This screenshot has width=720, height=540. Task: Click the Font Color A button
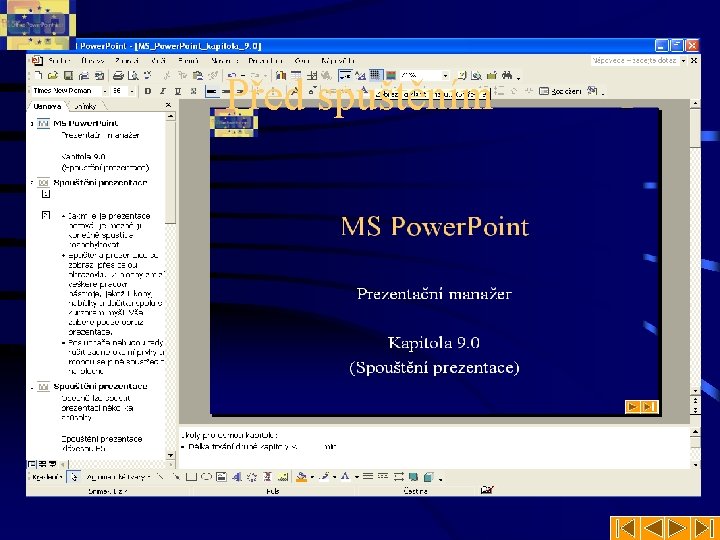pos(345,477)
